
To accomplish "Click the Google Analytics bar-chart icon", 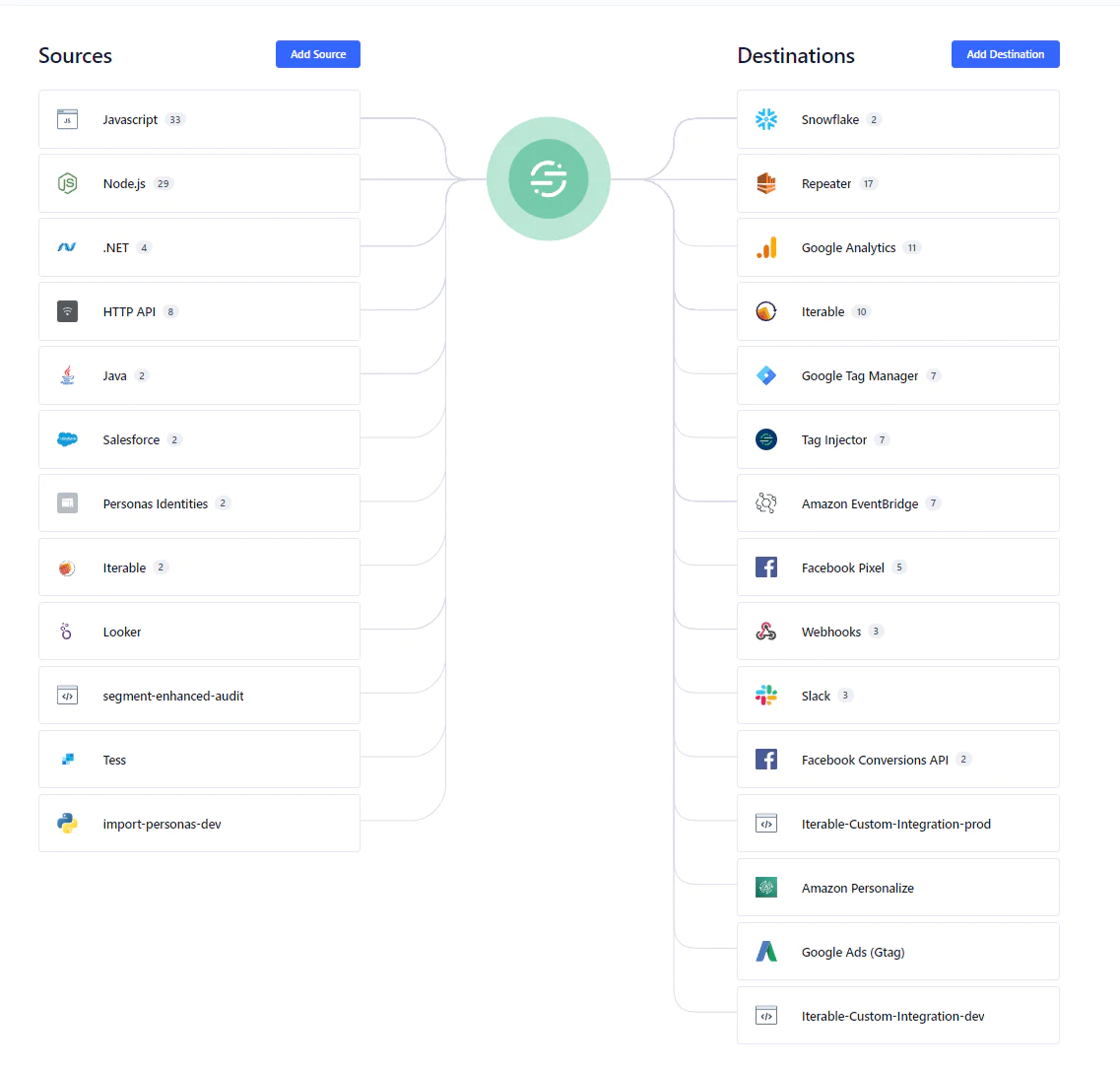I will tap(766, 248).
